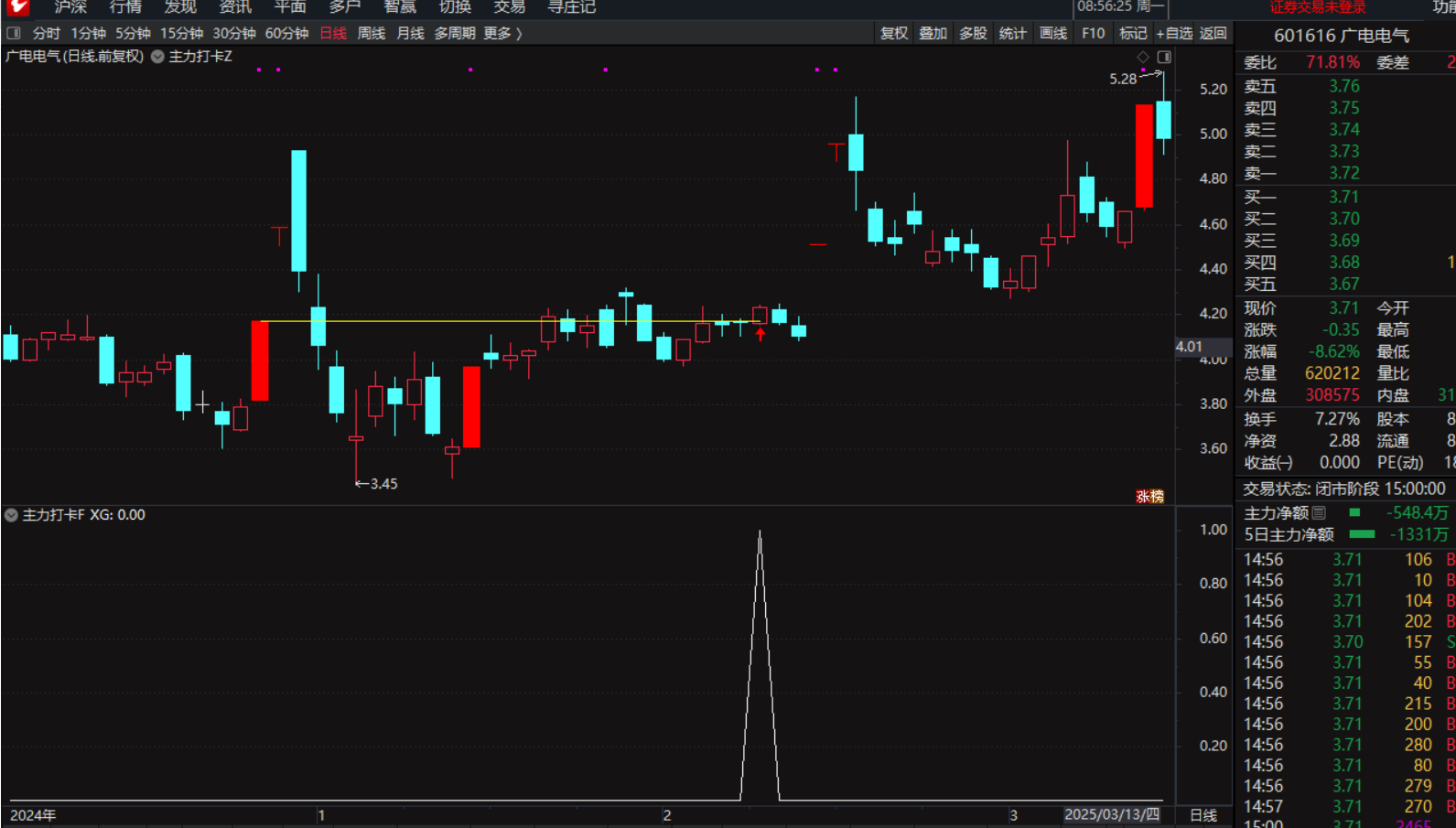The image size is (1456, 828).
Task: Click the 复权 adjustment button
Action: click(894, 34)
